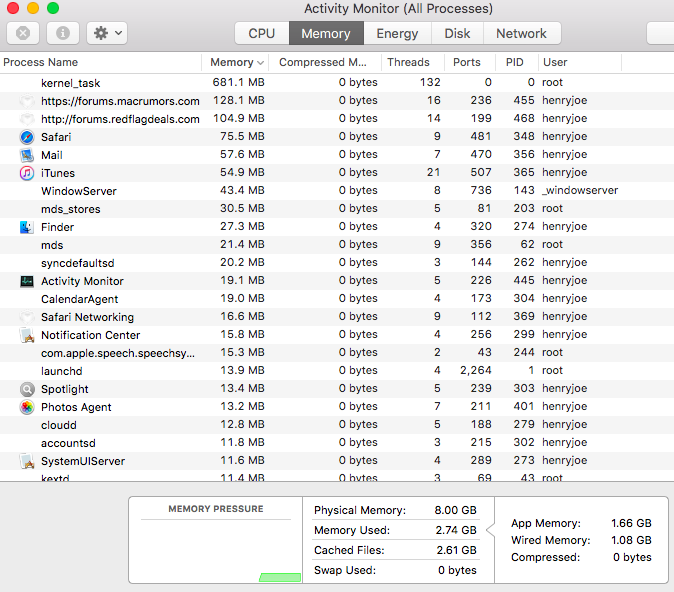
Task: Select the cloudd process row
Action: coord(337,425)
